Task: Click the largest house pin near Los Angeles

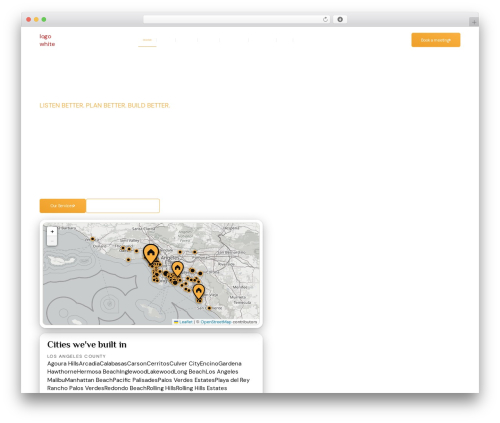Action: 151,254
